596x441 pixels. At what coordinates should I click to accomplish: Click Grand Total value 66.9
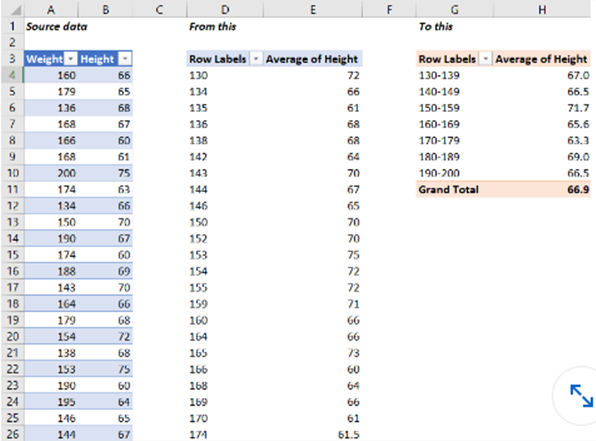click(578, 189)
